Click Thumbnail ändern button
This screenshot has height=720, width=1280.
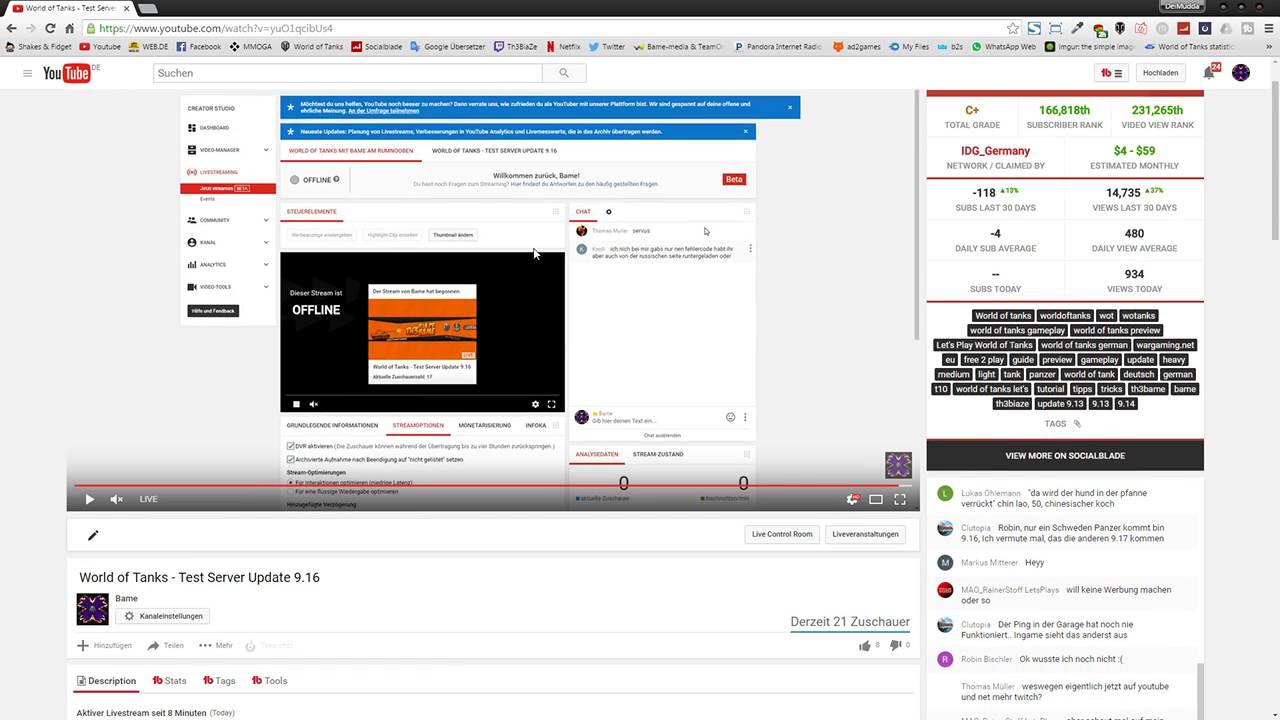coord(453,235)
